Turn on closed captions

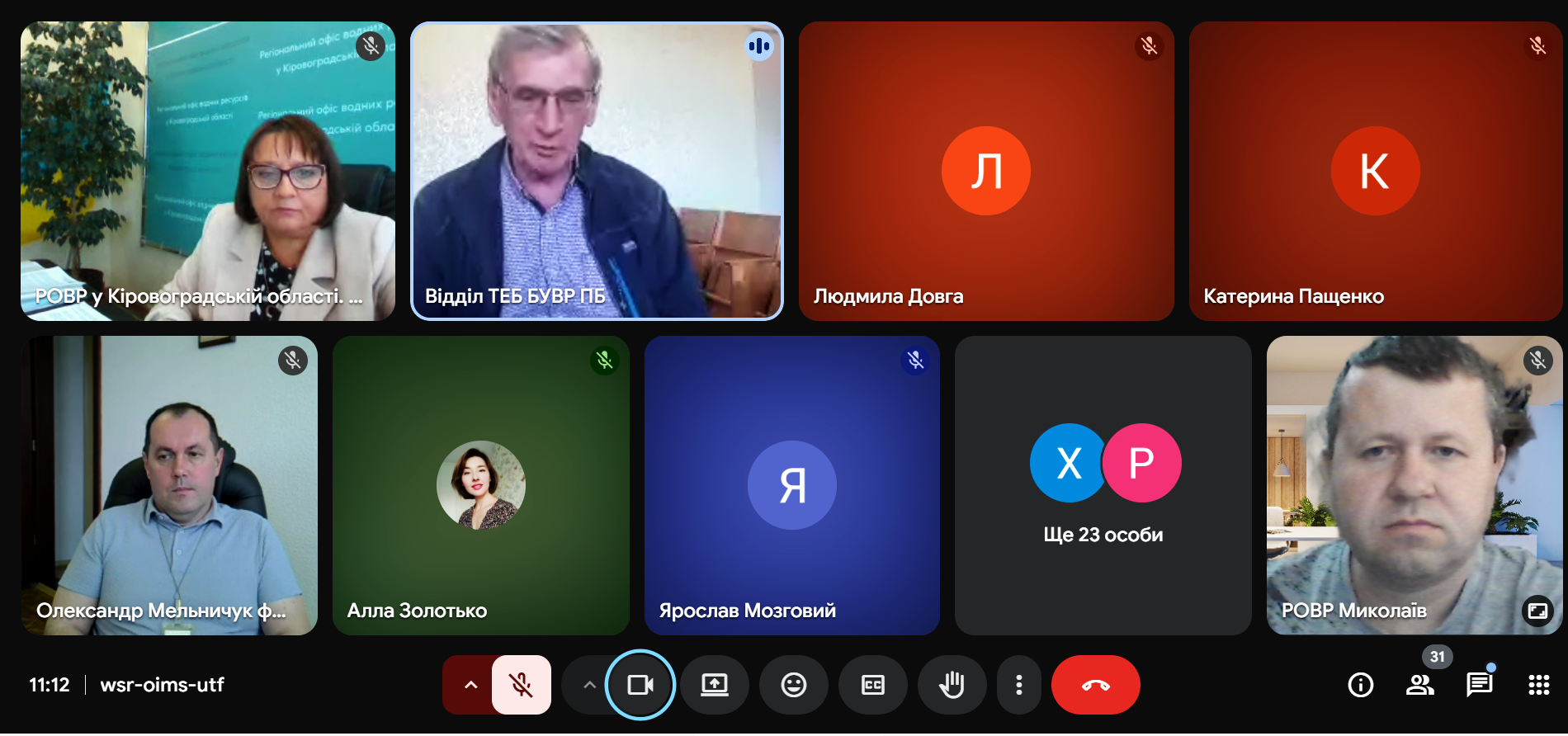872,685
